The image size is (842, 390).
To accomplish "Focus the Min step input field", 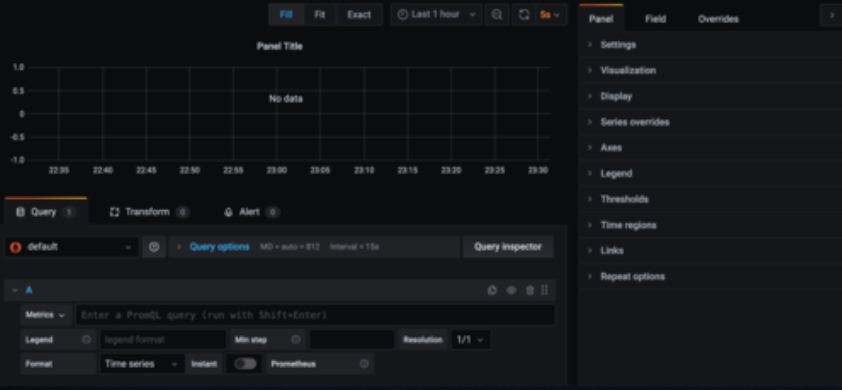I will point(352,340).
